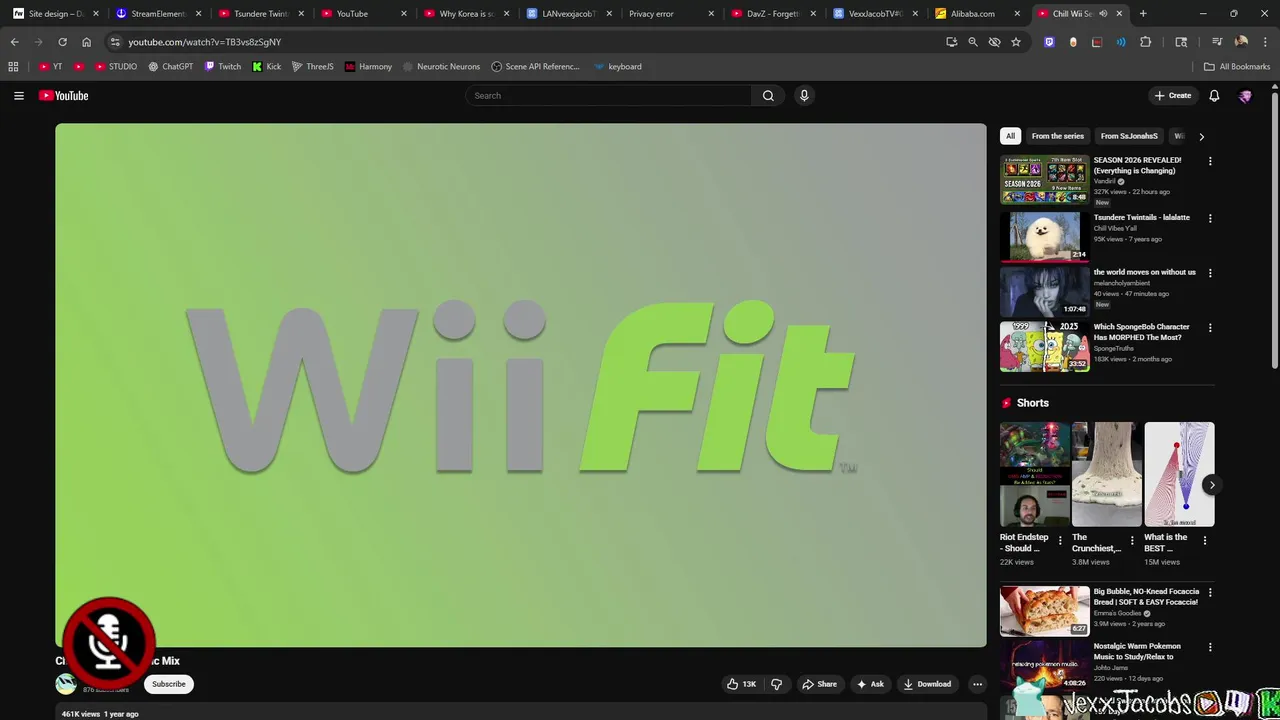The image size is (1280, 720).
Task: Open options for Nostalgic Warm Pokemon video
Action: [1210, 647]
